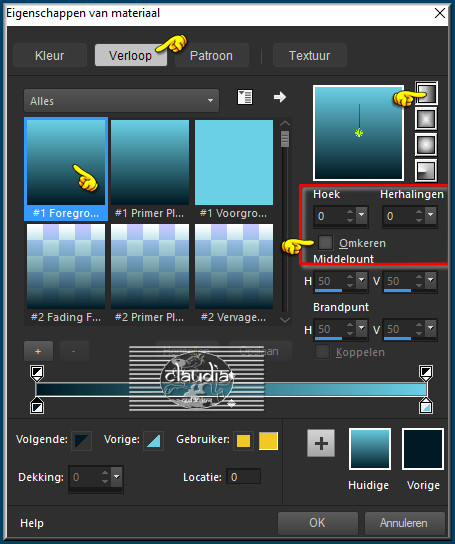Switch to the Textuur tab

pos(310,55)
